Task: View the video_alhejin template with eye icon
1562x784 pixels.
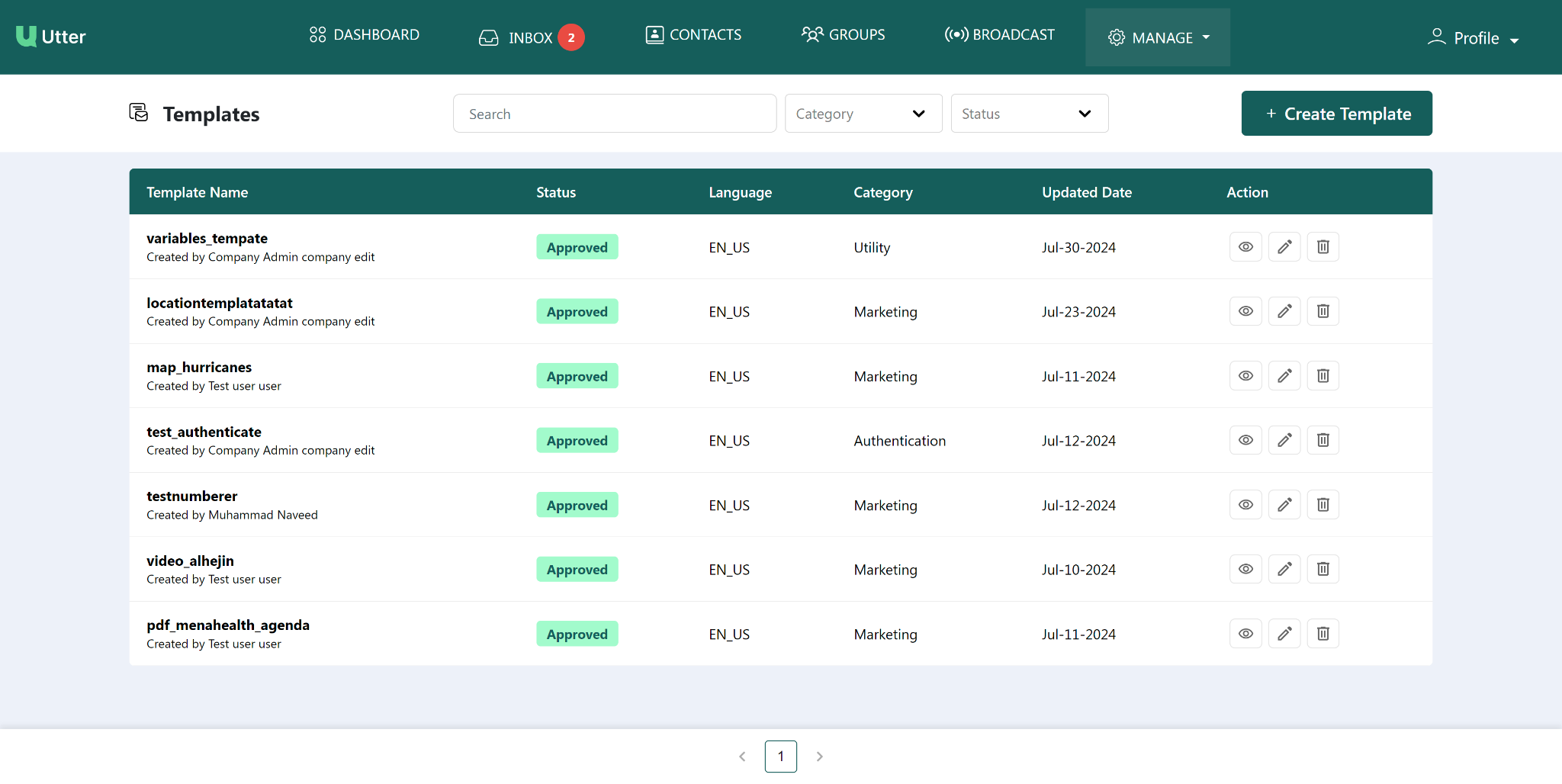Action: click(x=1245, y=569)
